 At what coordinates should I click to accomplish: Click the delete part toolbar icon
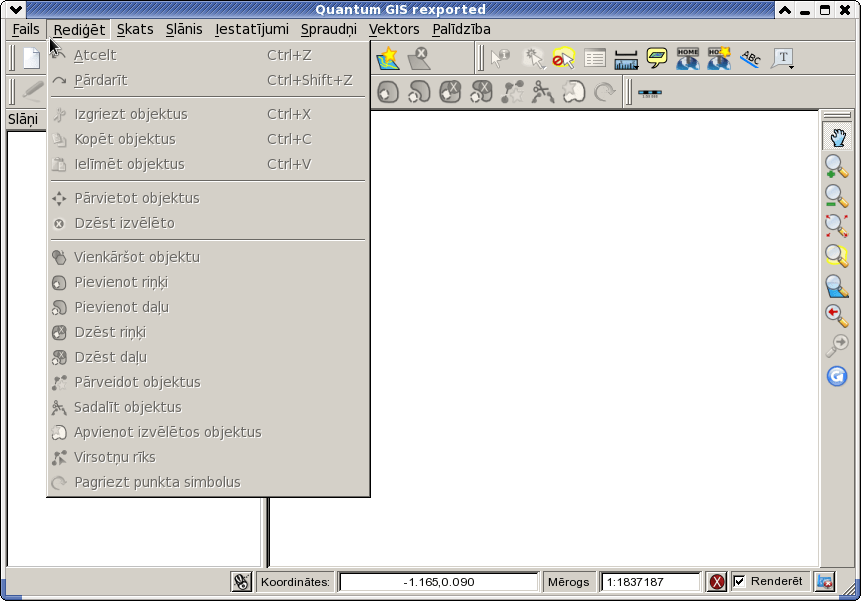(482, 92)
